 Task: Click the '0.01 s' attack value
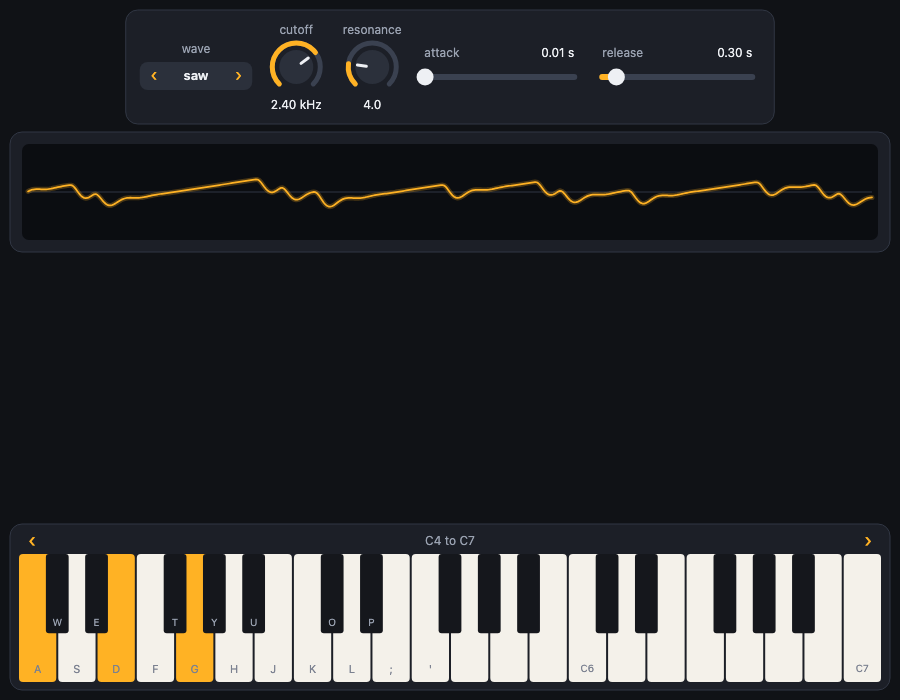click(x=558, y=53)
